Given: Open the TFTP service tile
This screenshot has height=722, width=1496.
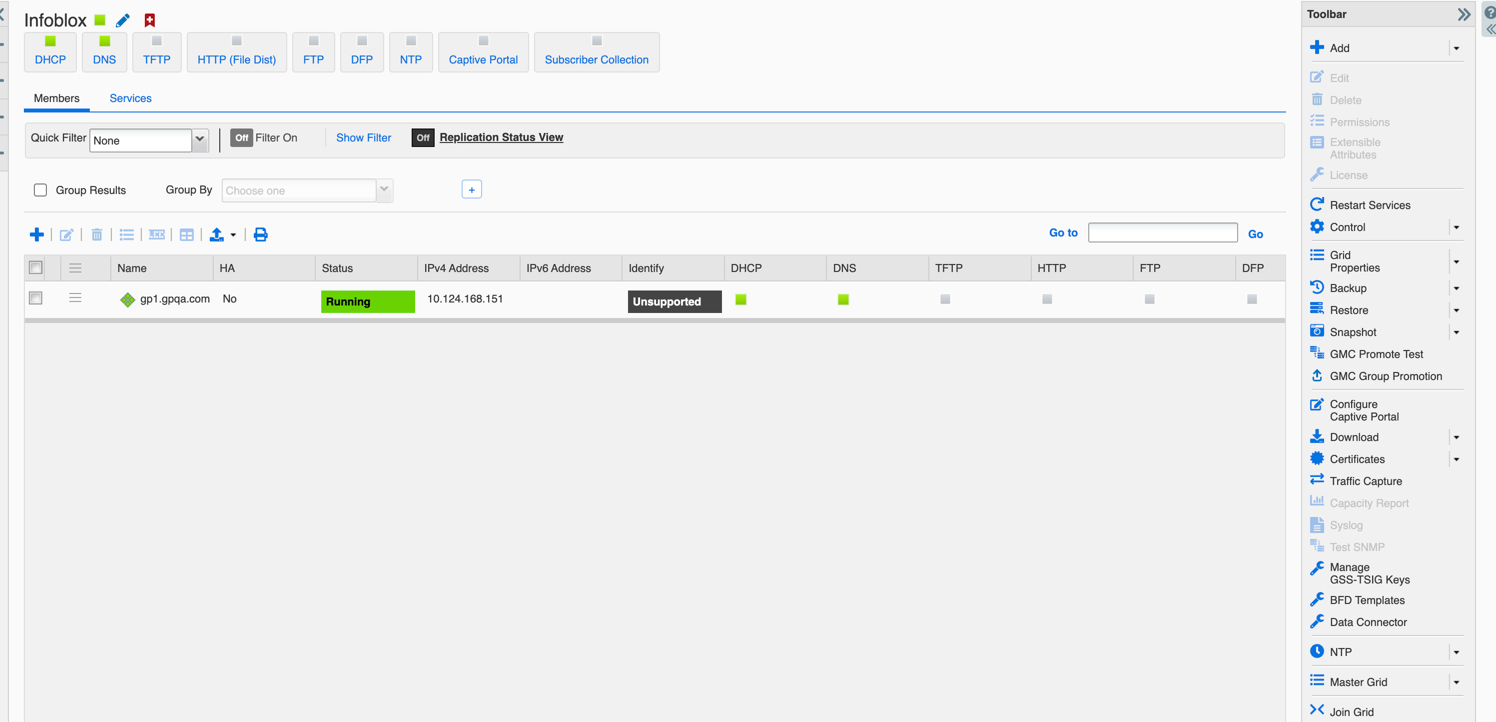Looking at the screenshot, I should coord(157,52).
